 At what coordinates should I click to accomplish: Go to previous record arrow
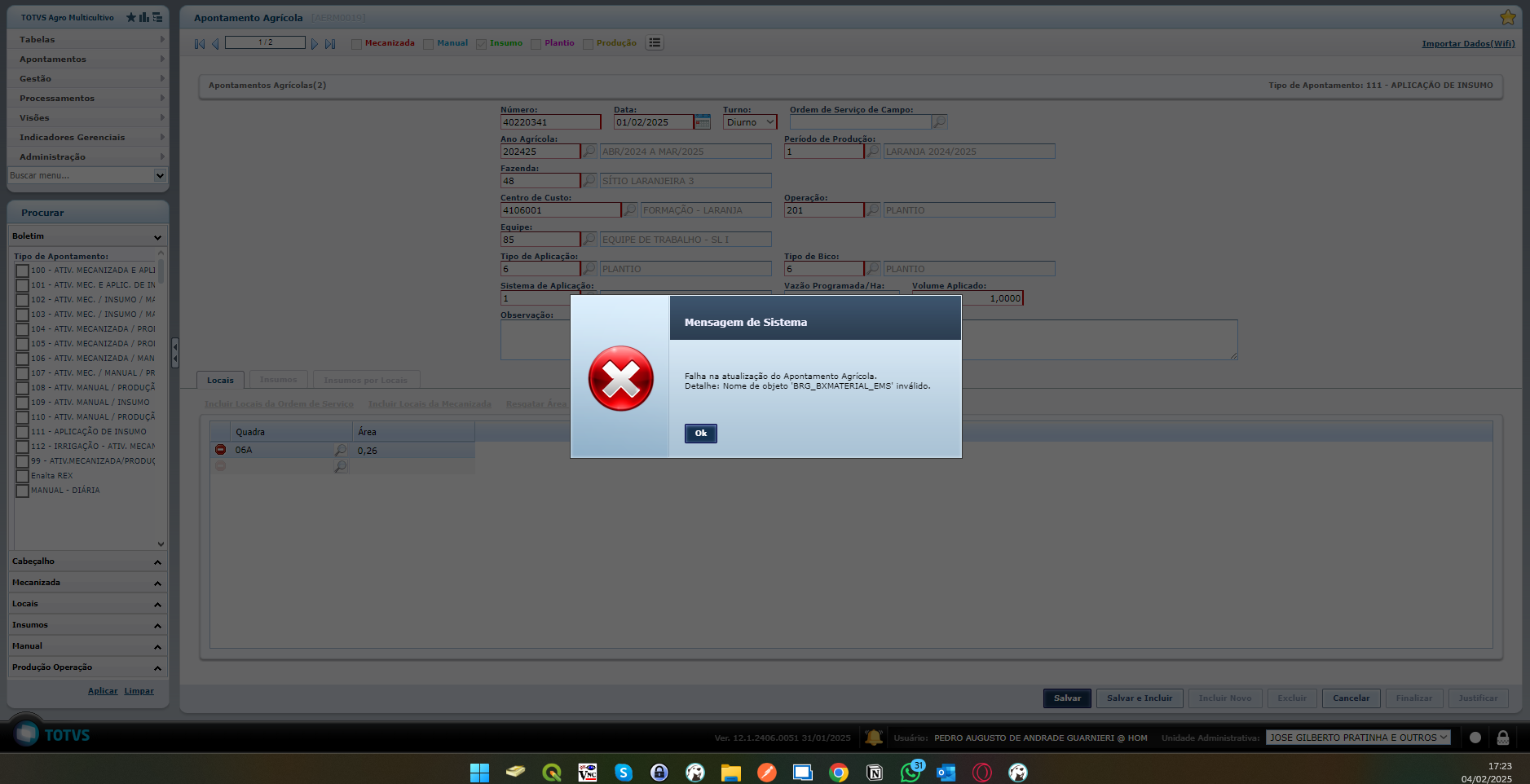click(215, 44)
